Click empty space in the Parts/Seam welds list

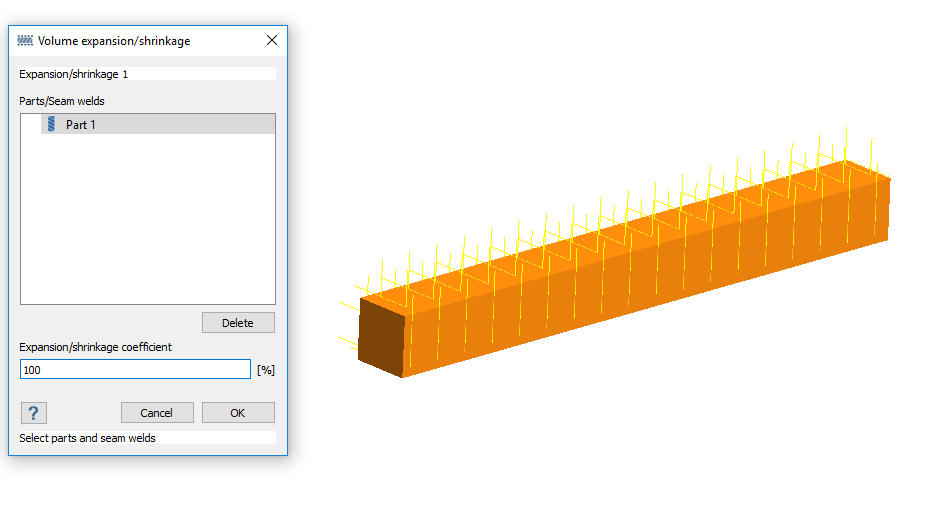click(147, 220)
